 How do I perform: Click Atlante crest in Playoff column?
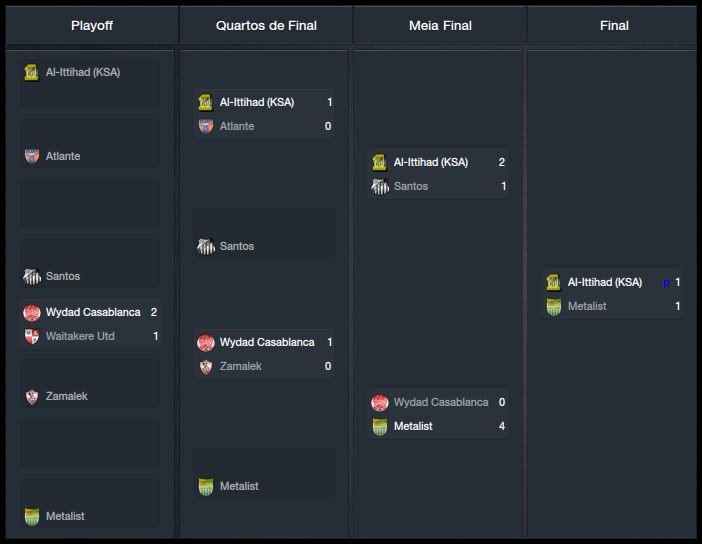[x=31, y=156]
